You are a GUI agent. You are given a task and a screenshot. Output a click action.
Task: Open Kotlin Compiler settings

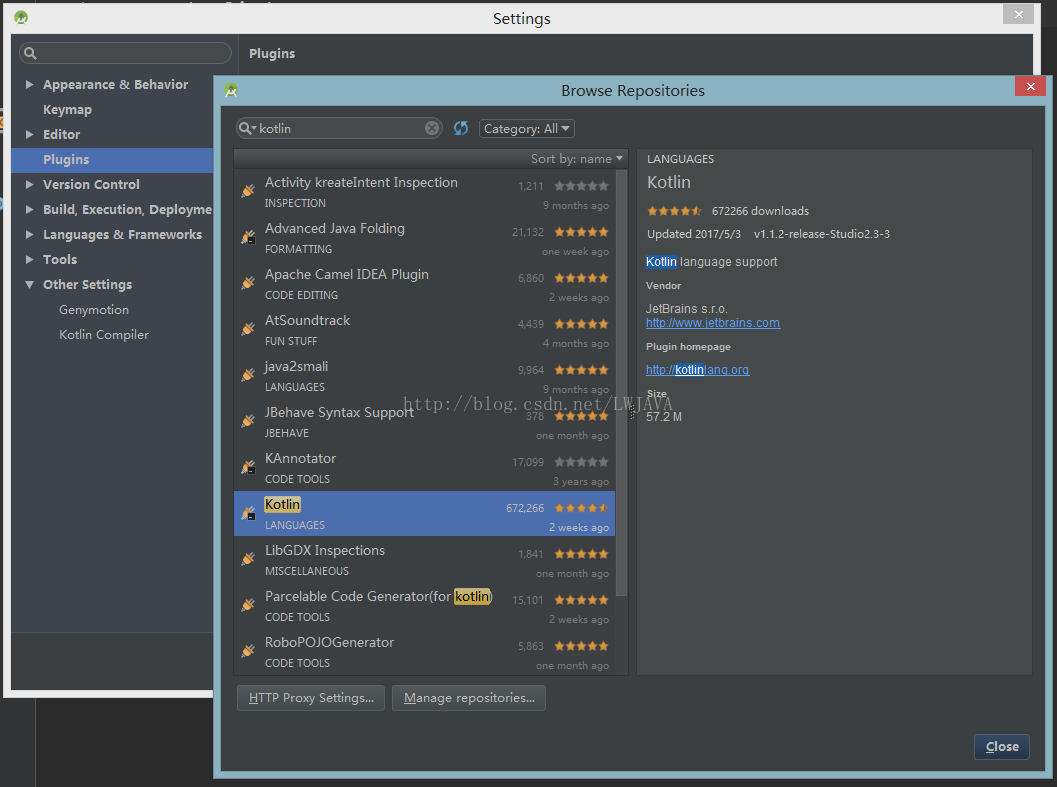[104, 334]
